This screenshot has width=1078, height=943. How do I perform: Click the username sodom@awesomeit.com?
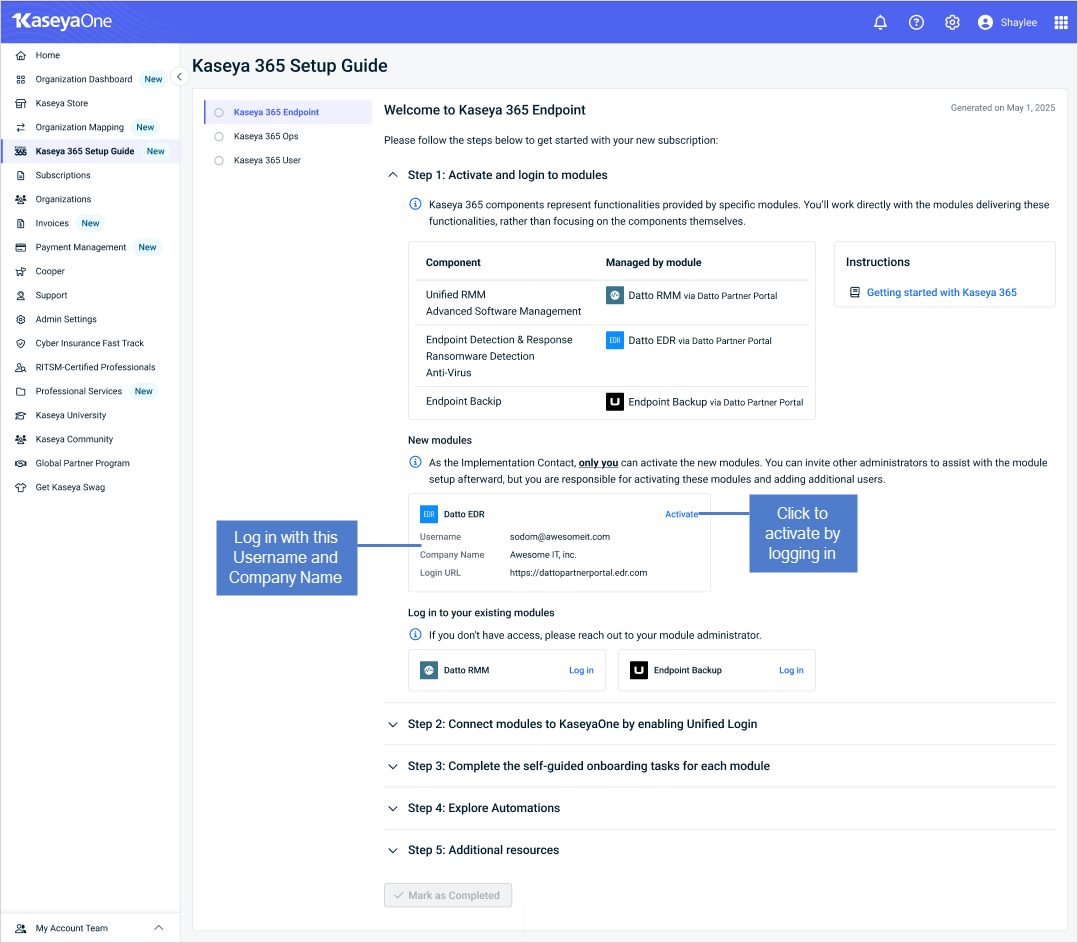tap(560, 537)
